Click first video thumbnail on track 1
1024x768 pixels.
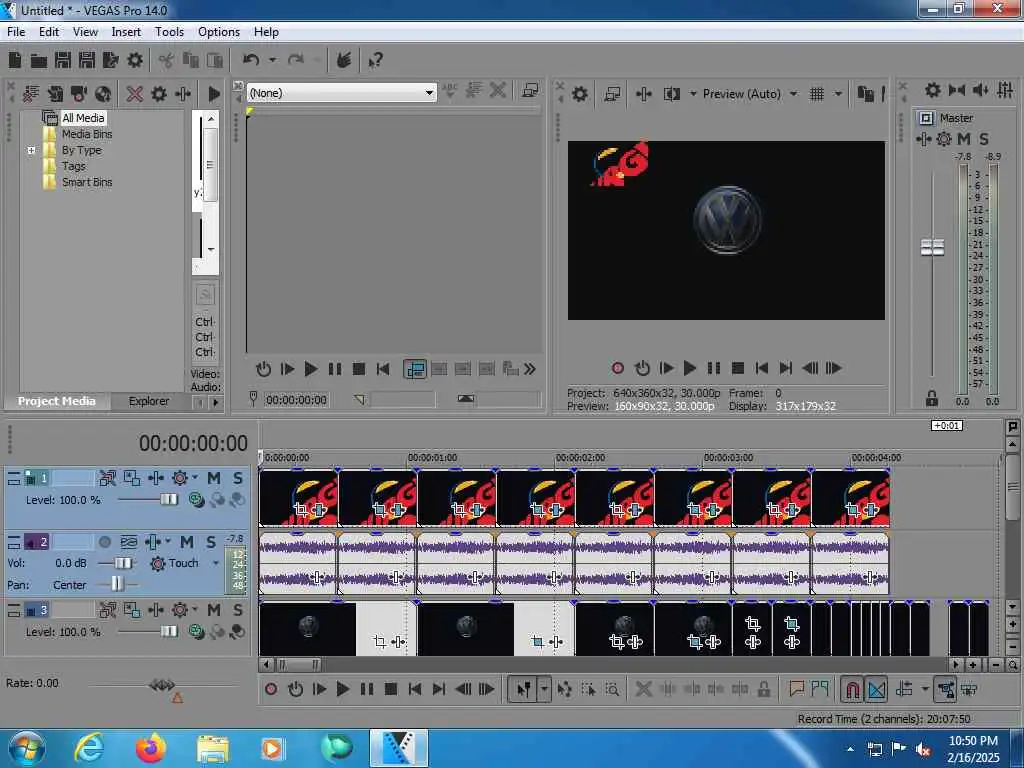(x=298, y=498)
